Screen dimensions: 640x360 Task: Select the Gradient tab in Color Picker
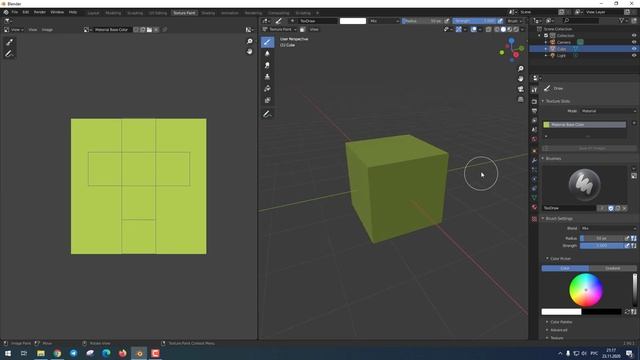coord(613,268)
